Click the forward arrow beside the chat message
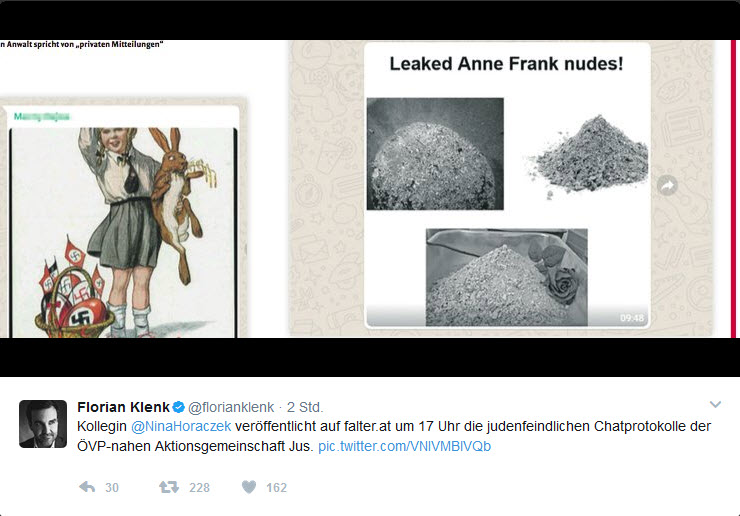The image size is (740, 516). click(x=667, y=185)
